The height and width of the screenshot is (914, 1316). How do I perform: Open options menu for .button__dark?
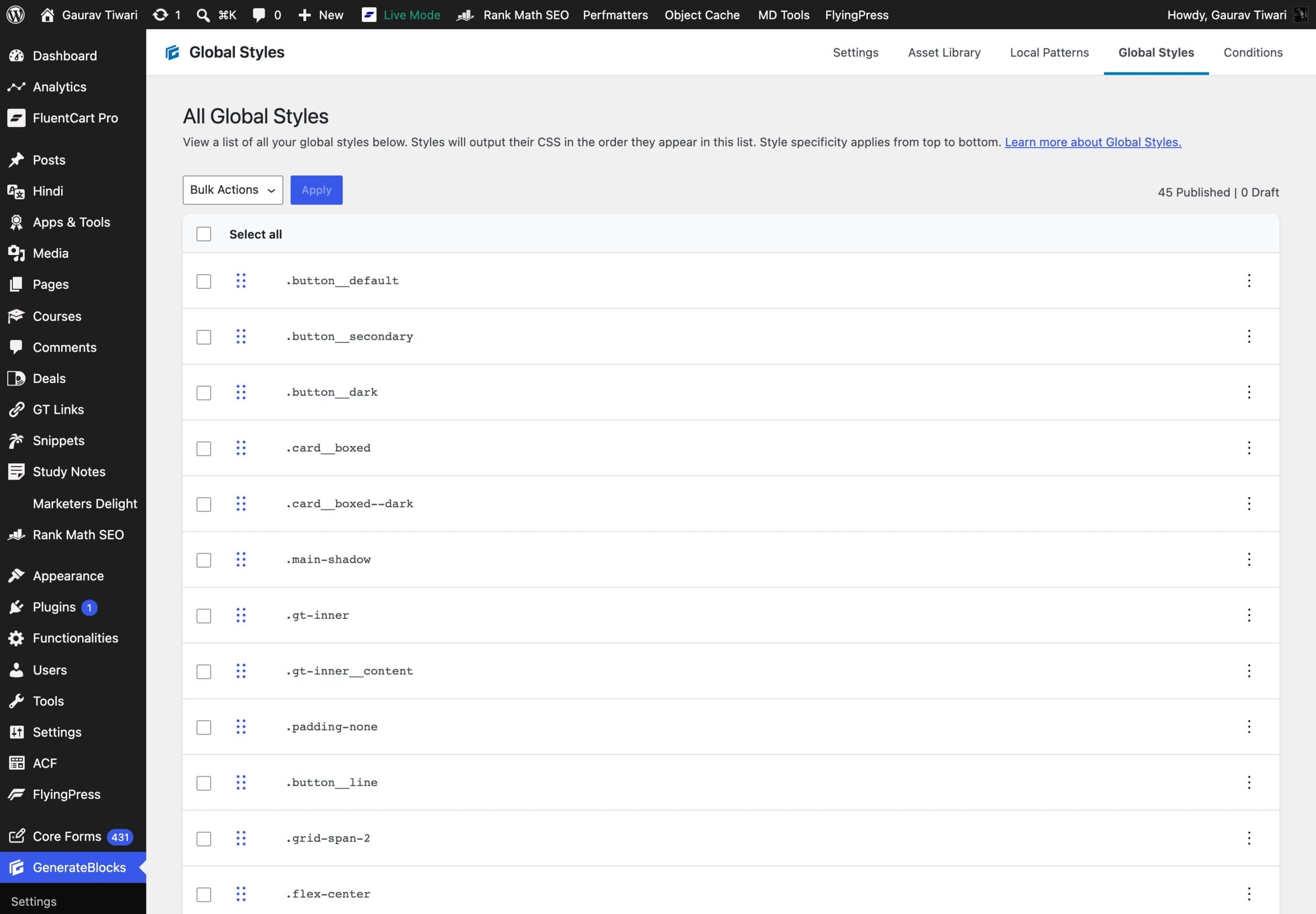pyautogui.click(x=1249, y=392)
